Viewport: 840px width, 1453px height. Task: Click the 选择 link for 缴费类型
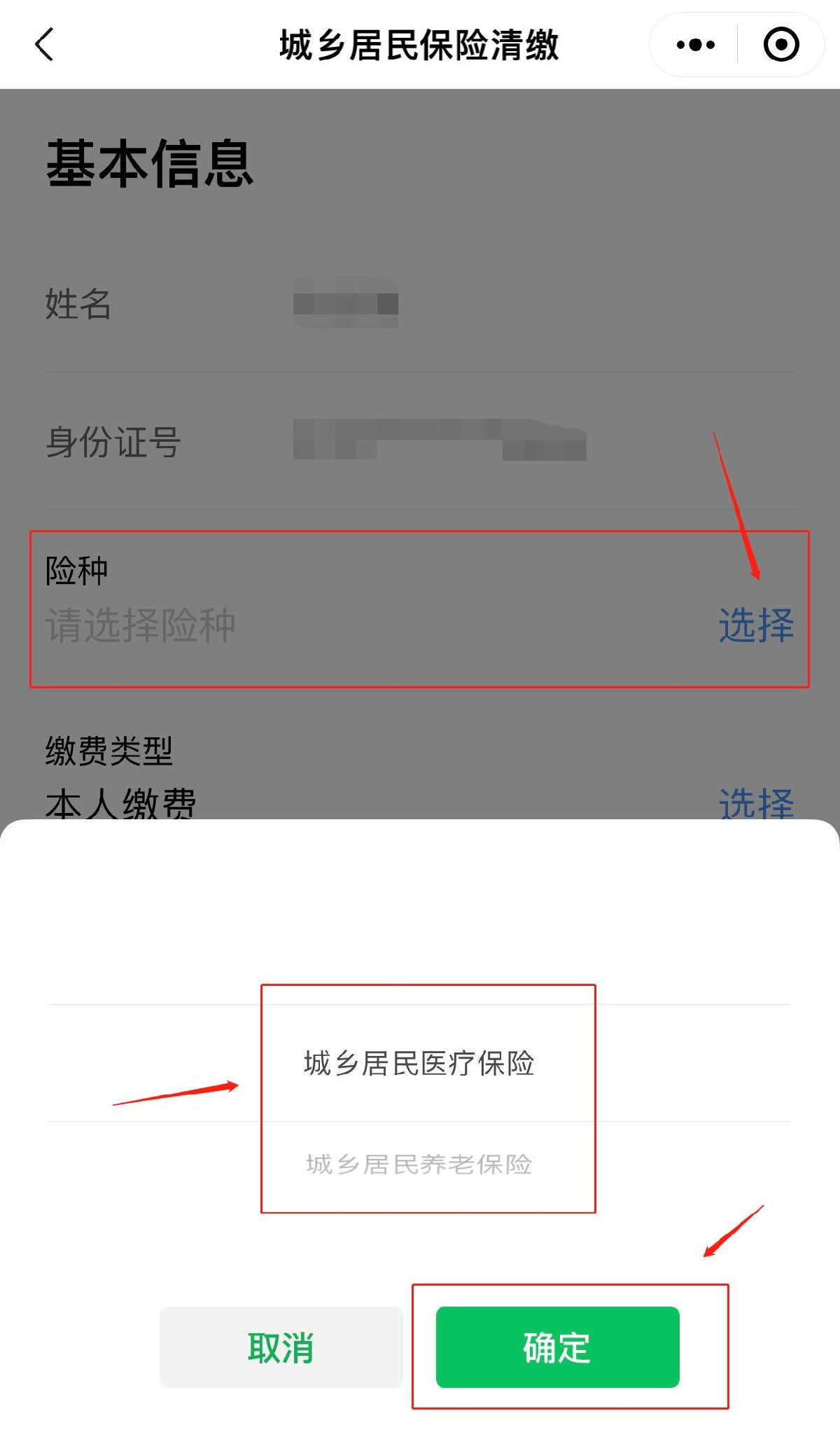756,802
